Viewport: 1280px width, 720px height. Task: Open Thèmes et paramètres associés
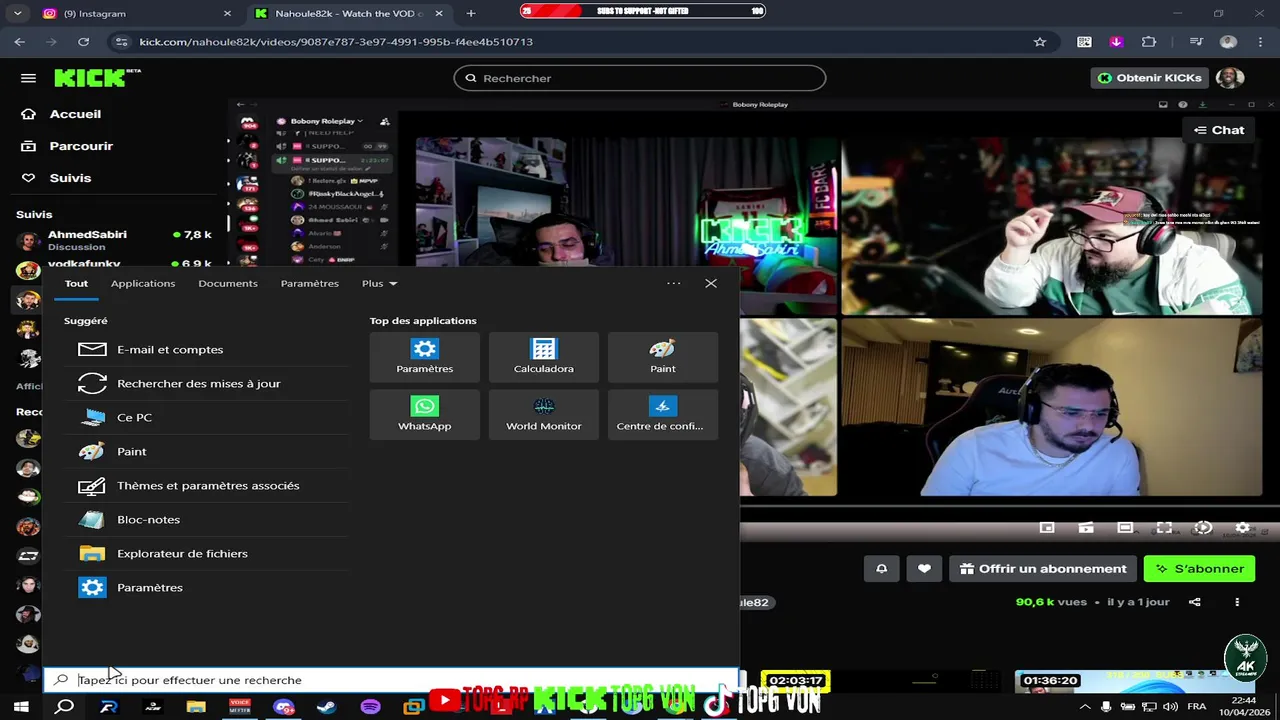point(208,485)
